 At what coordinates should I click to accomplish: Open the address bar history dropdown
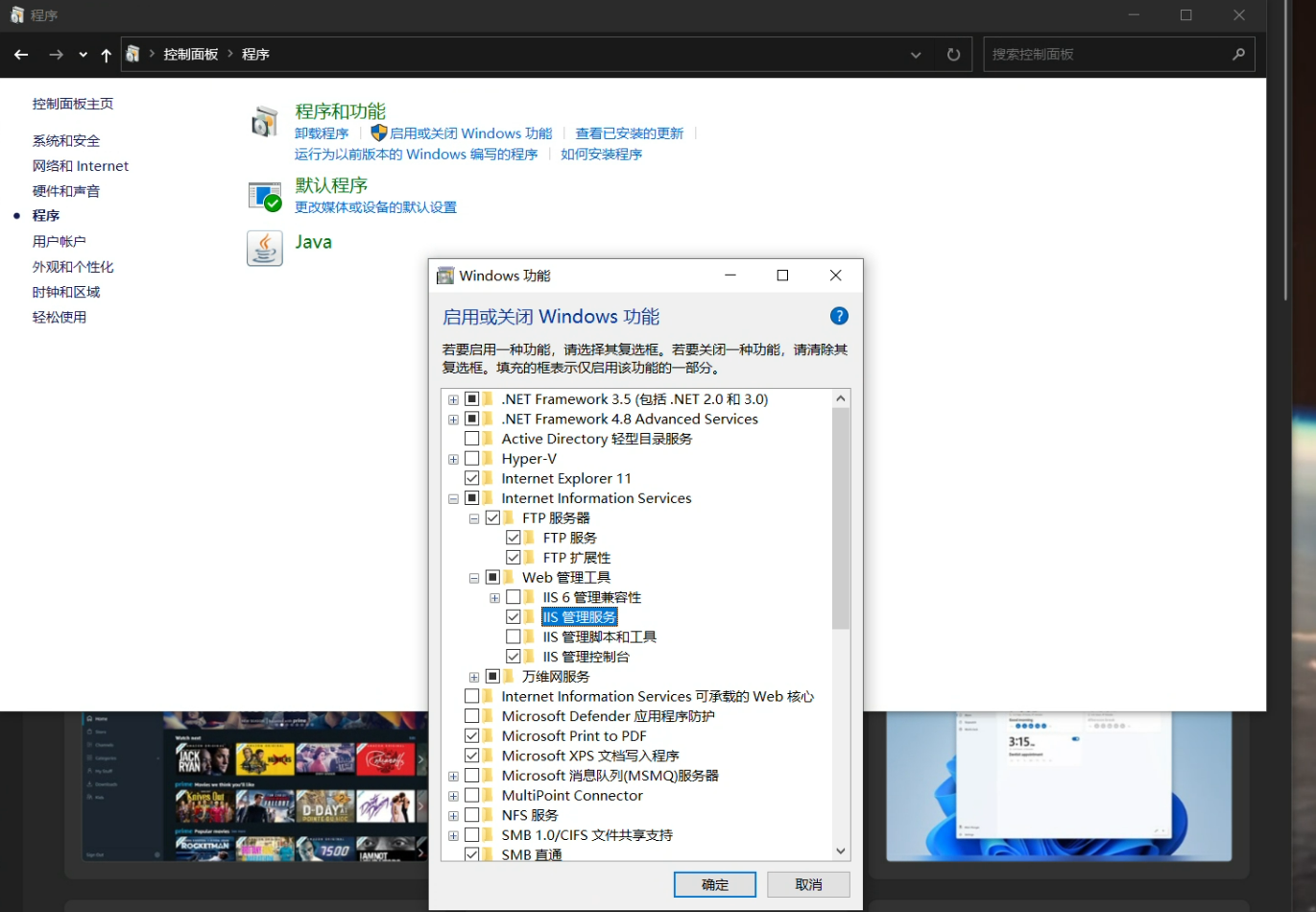tap(916, 55)
